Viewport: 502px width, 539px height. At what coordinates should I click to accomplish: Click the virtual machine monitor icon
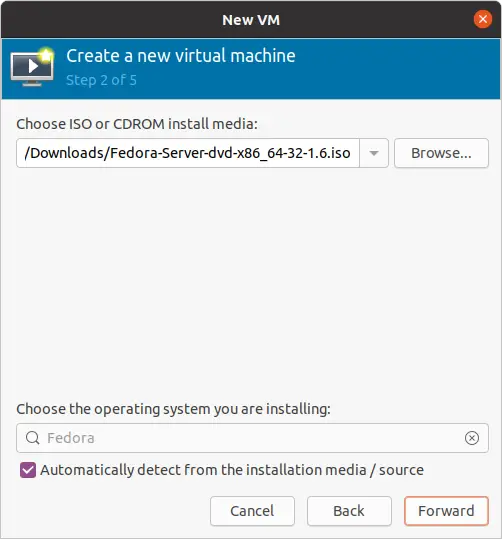point(32,67)
